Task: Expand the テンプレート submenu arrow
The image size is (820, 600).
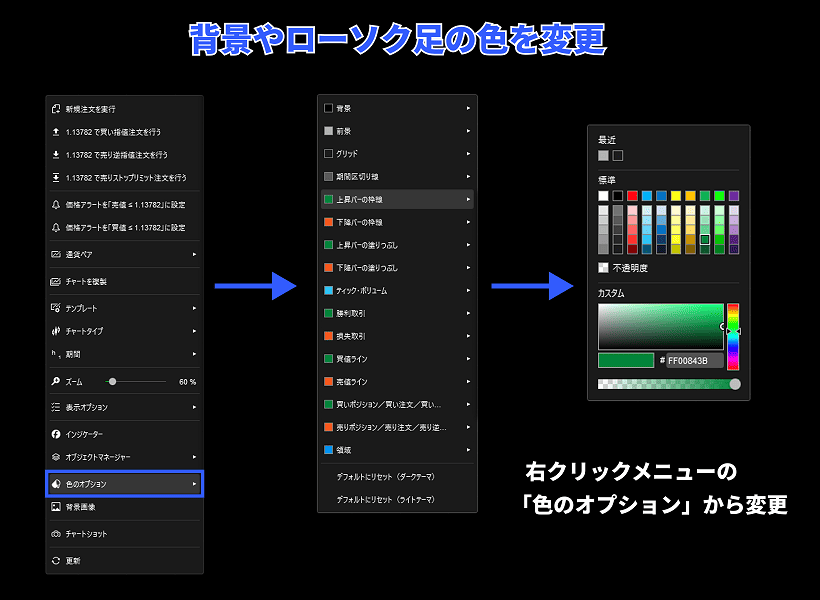Action: [x=195, y=308]
